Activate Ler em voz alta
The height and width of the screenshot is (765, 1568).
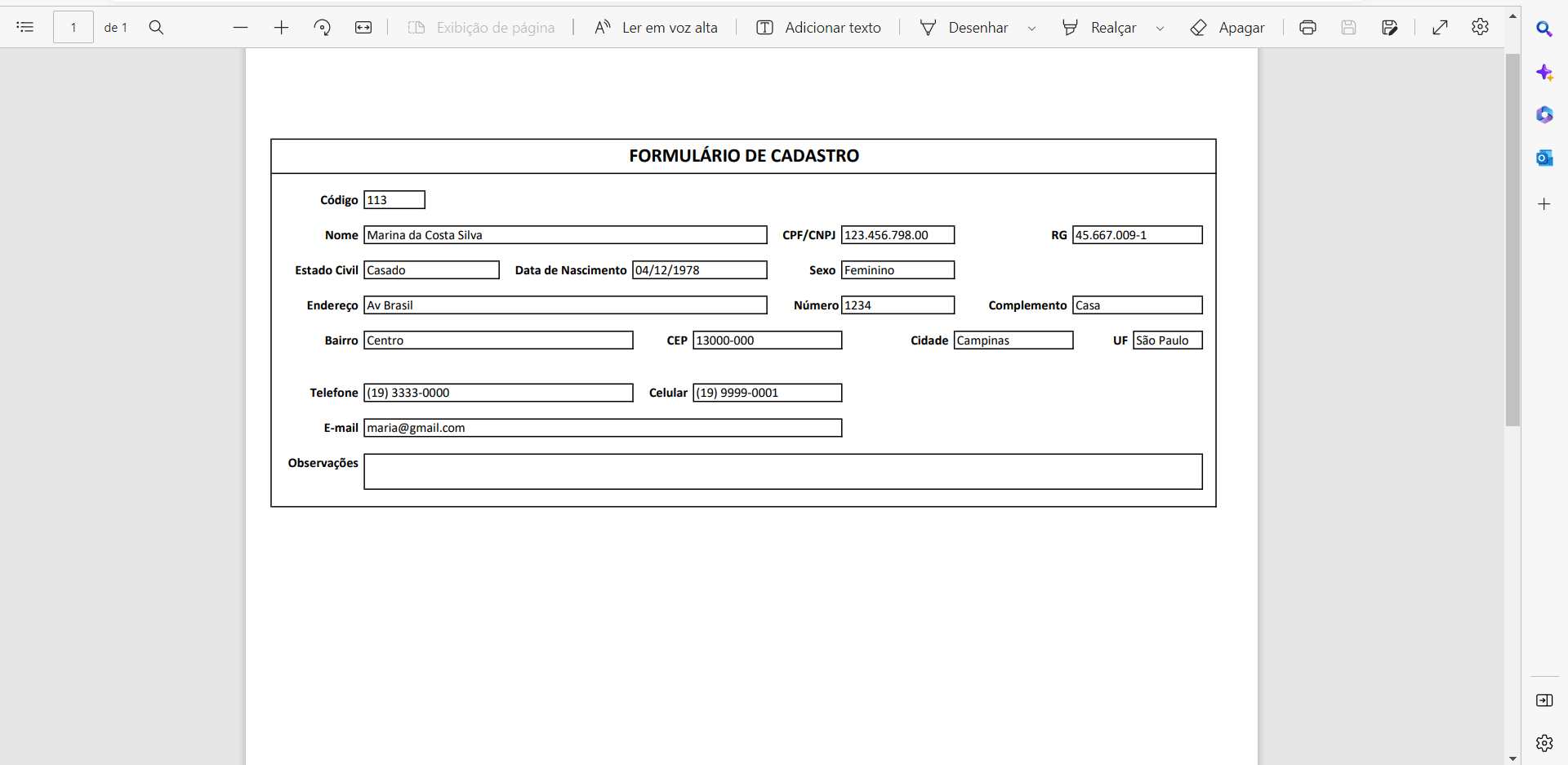click(657, 27)
